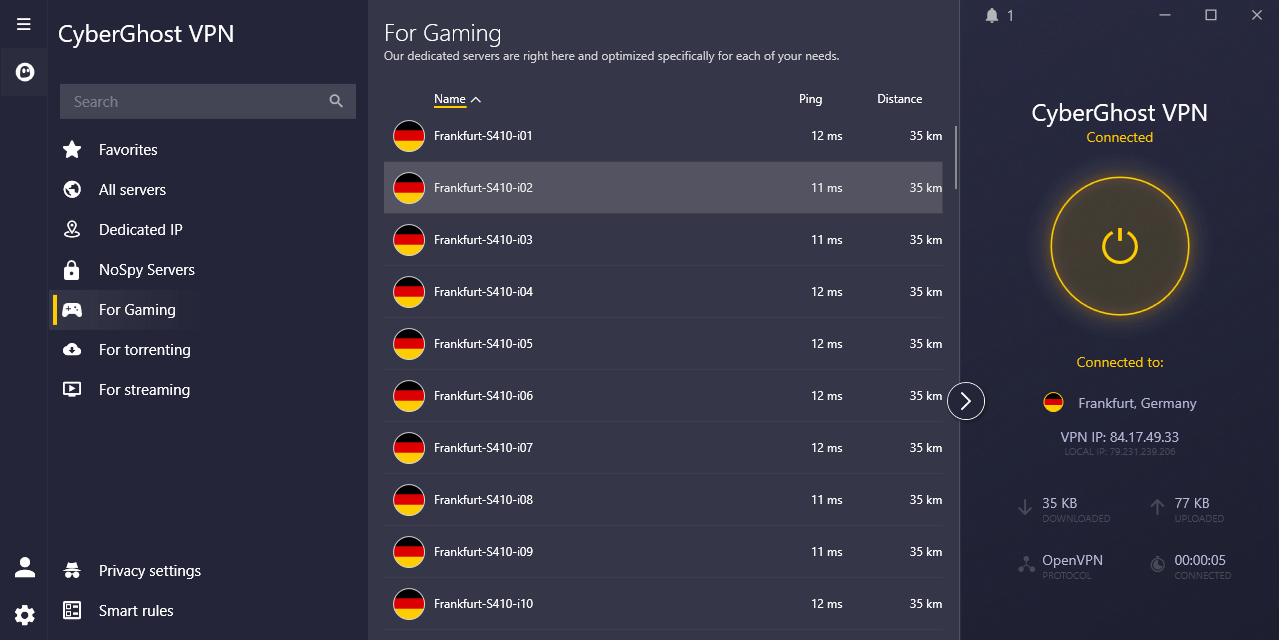Screen dimensions: 1279x640
Task: Click the server list scrollbar
Action: [956, 157]
